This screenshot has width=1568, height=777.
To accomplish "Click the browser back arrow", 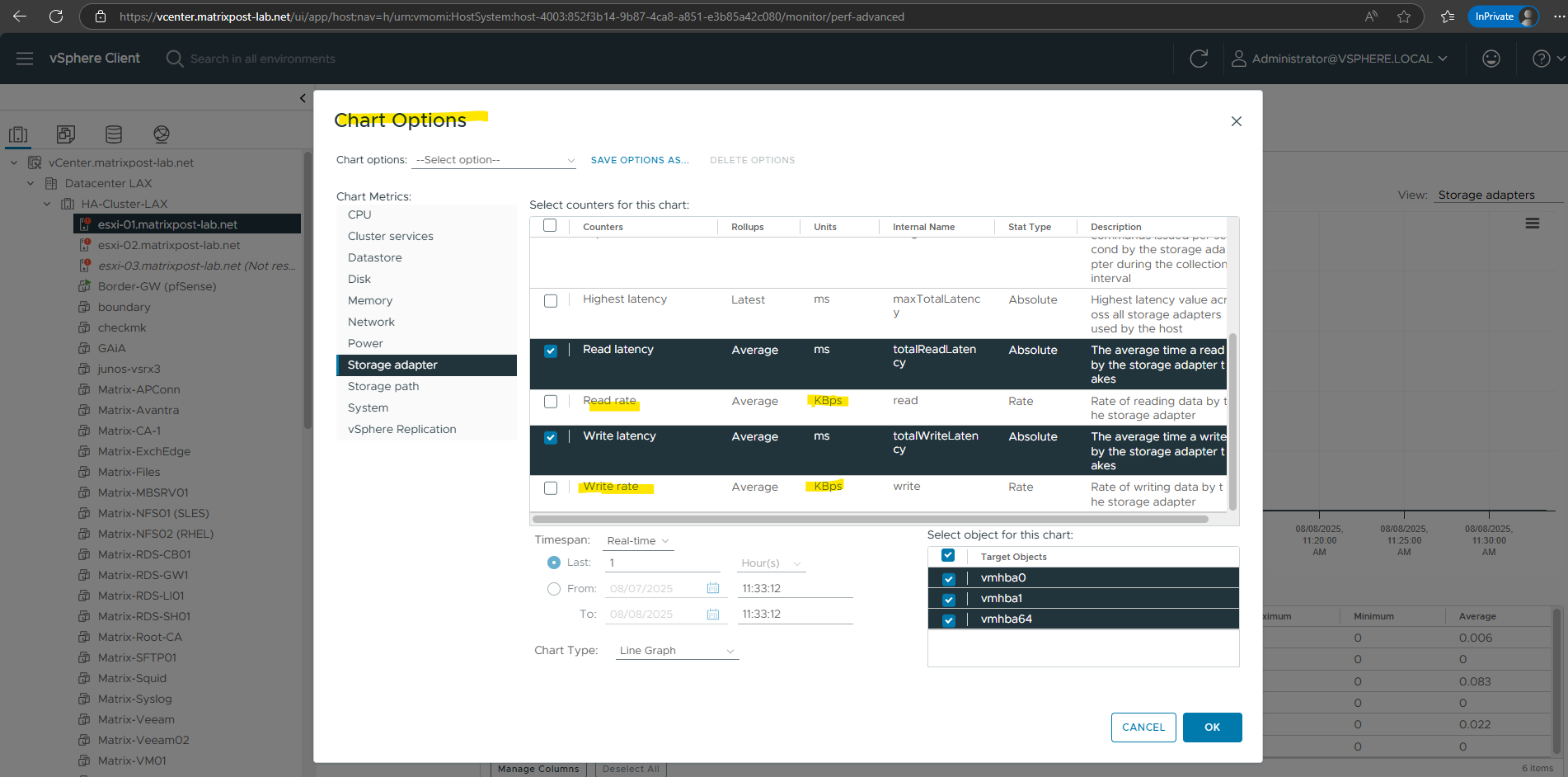I will (20, 16).
